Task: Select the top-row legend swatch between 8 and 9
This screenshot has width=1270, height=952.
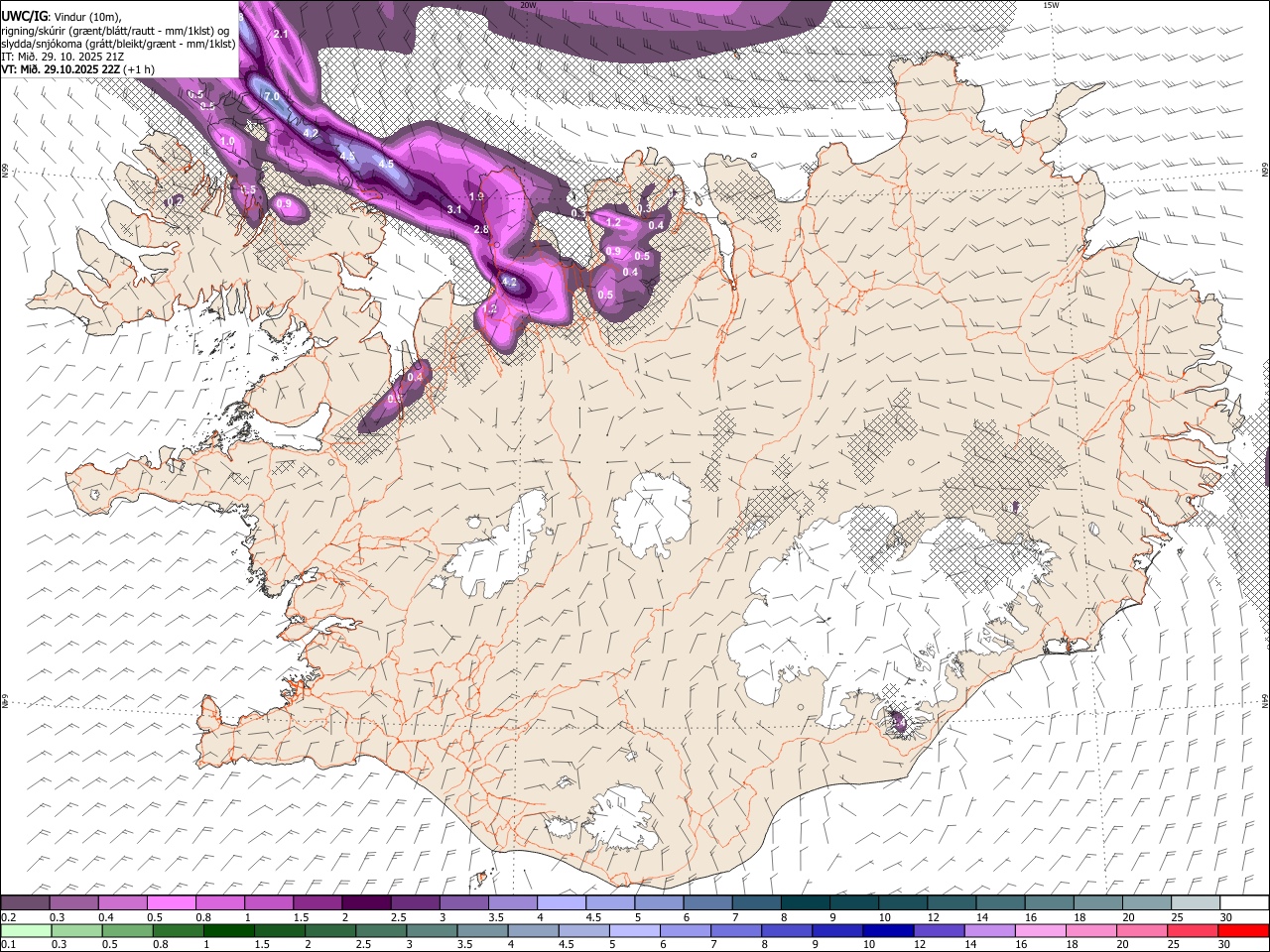Action: [805, 903]
